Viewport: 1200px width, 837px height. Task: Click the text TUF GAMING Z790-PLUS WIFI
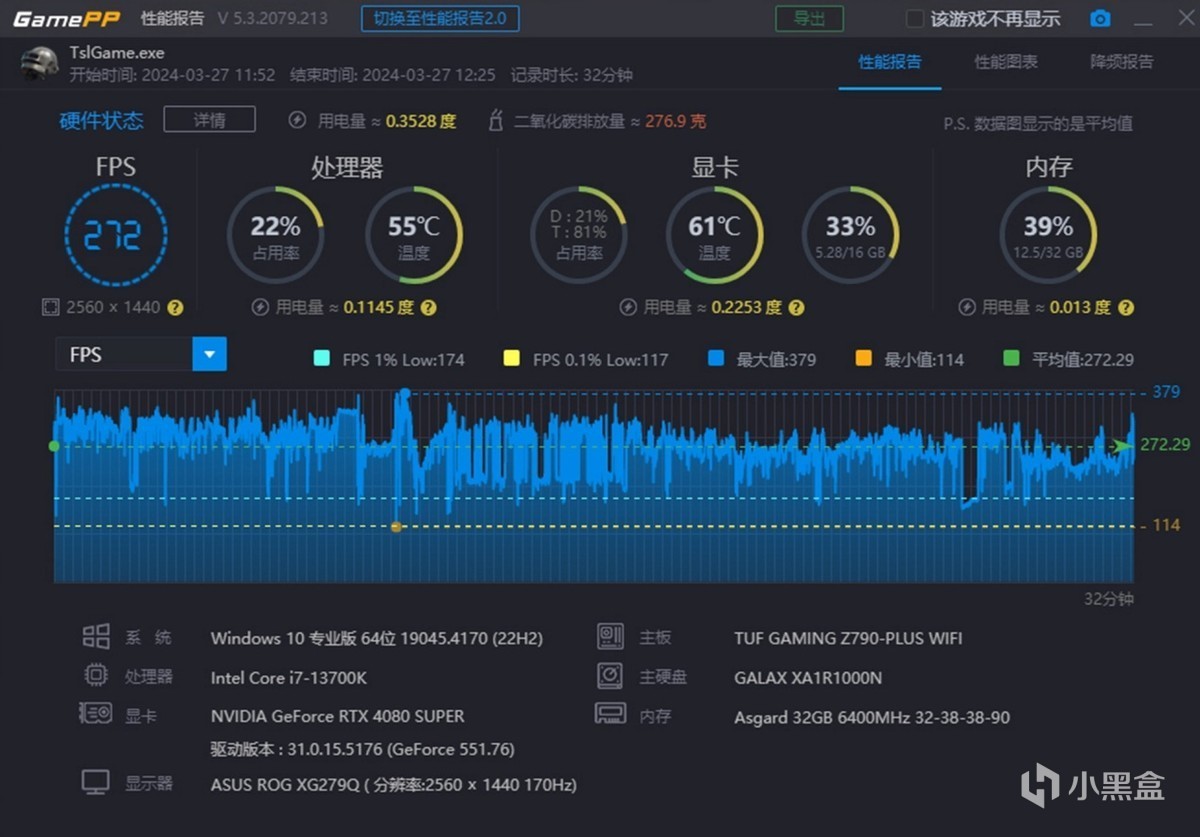click(x=848, y=638)
